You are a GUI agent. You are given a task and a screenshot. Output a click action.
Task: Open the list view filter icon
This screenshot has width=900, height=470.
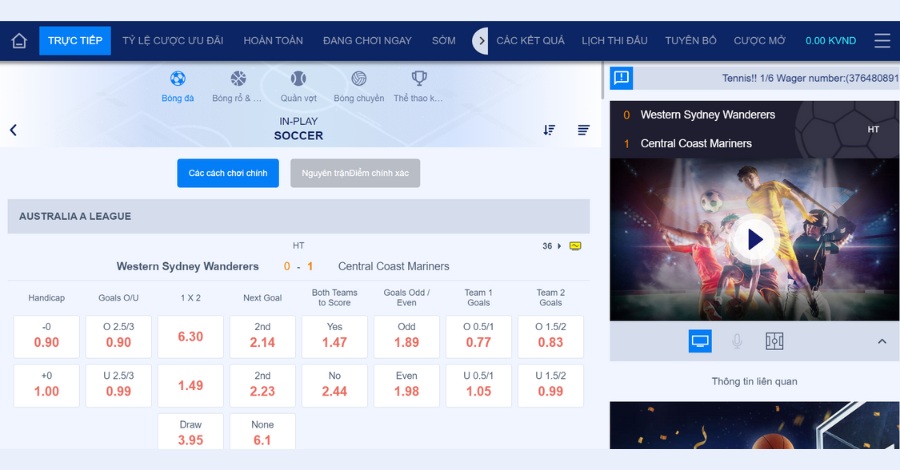click(x=583, y=130)
